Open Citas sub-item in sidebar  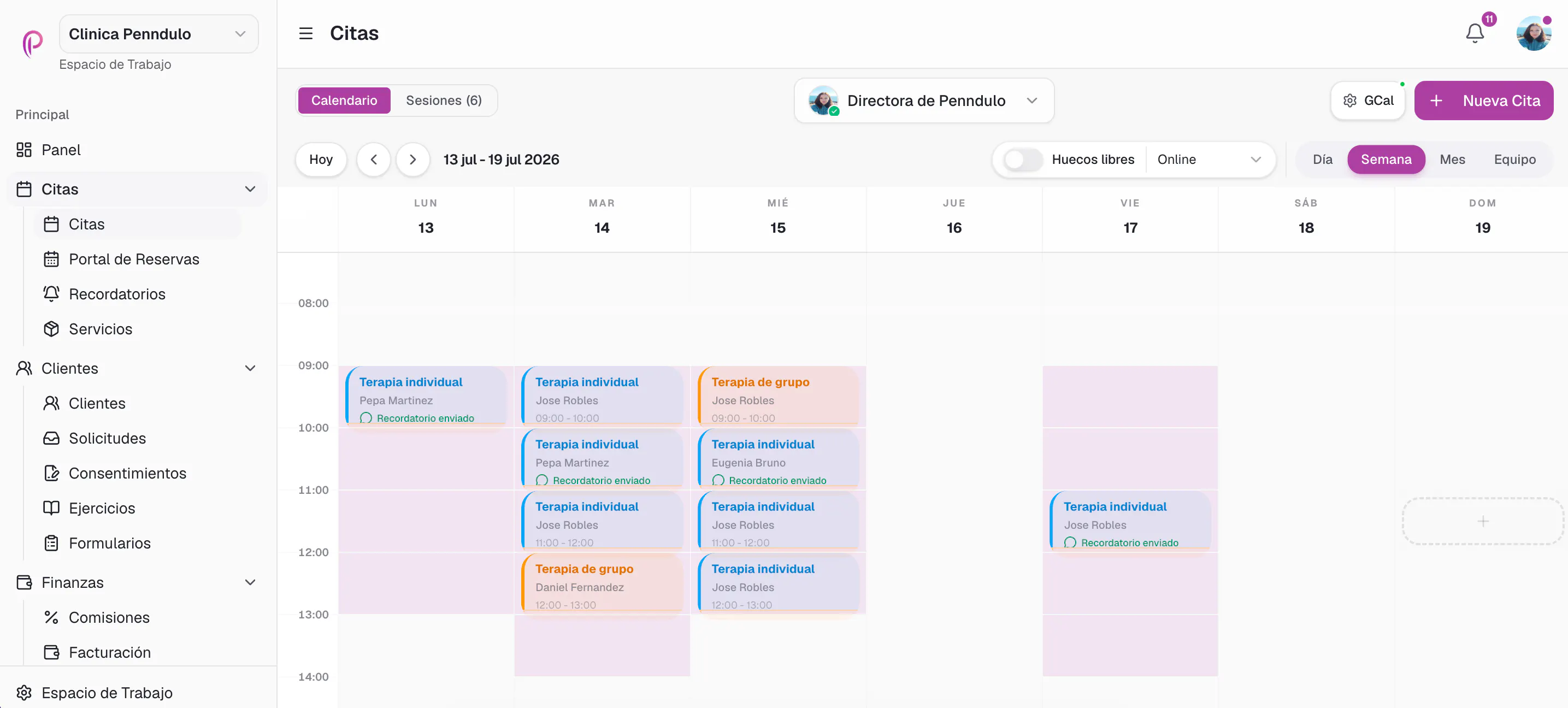click(x=139, y=224)
